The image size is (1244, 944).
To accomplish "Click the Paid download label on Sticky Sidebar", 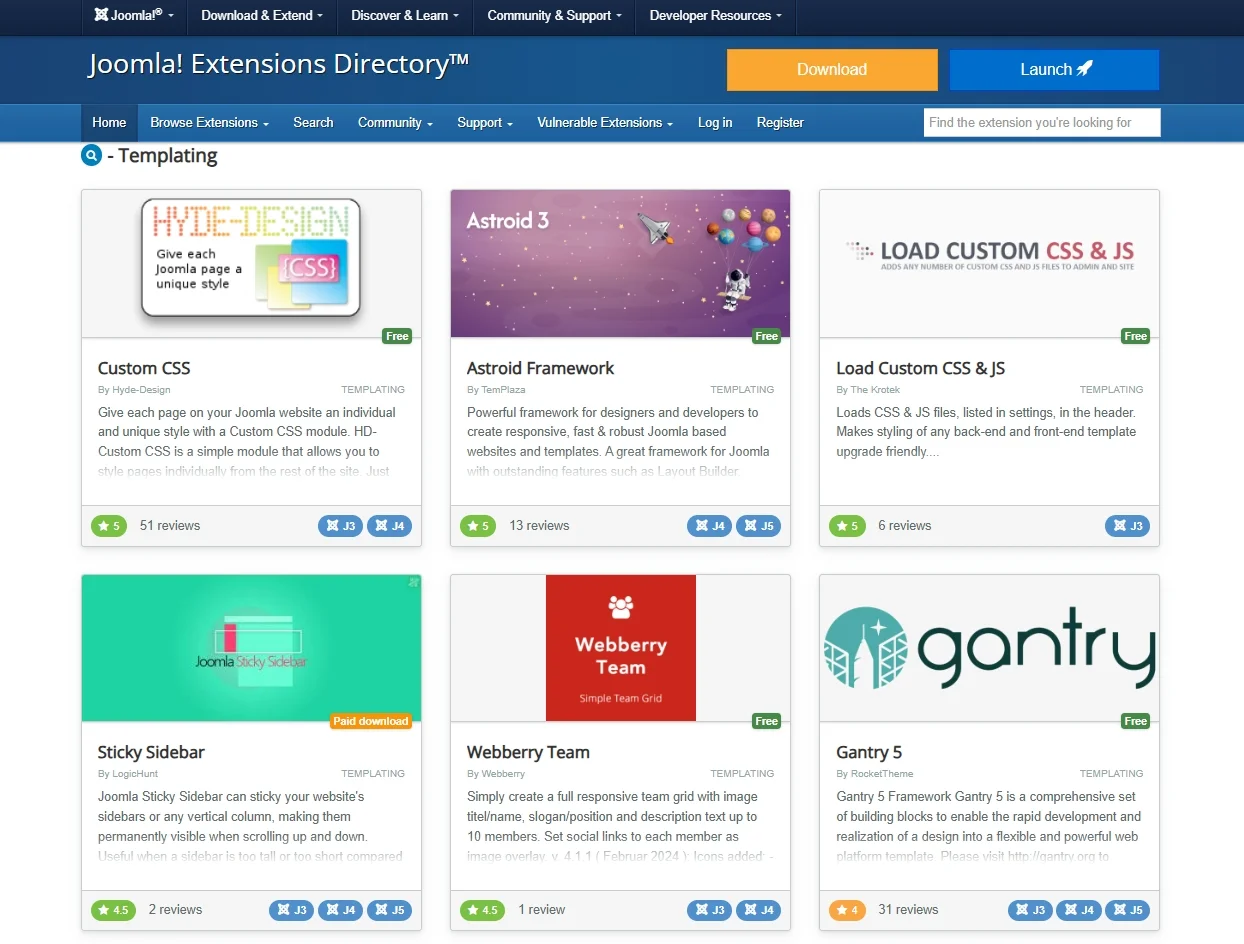I will click(371, 721).
